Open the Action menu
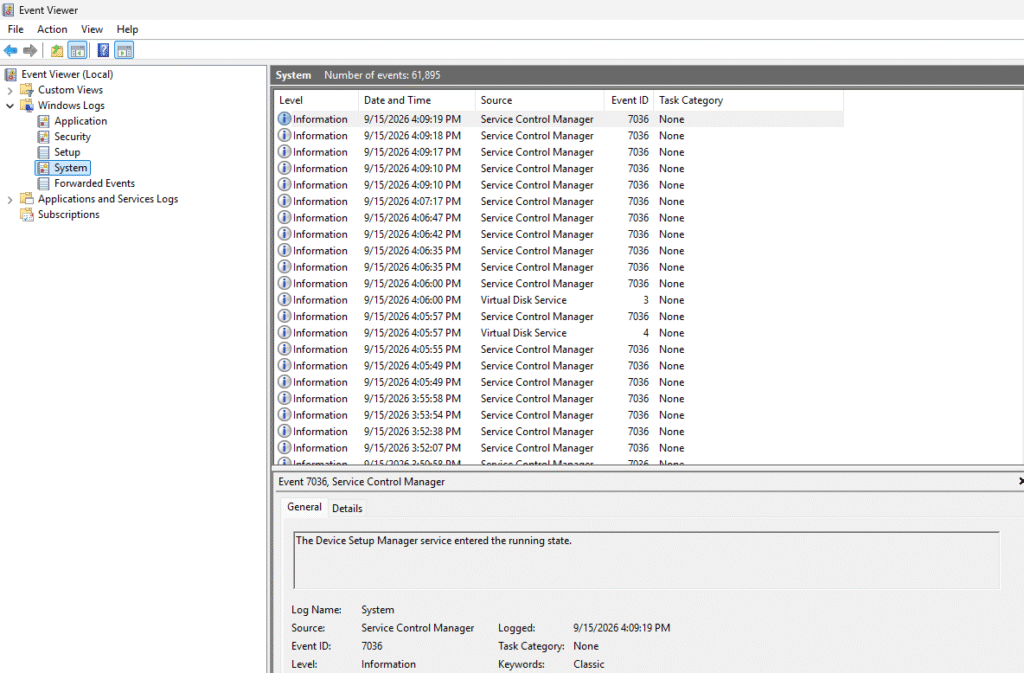 coord(52,29)
